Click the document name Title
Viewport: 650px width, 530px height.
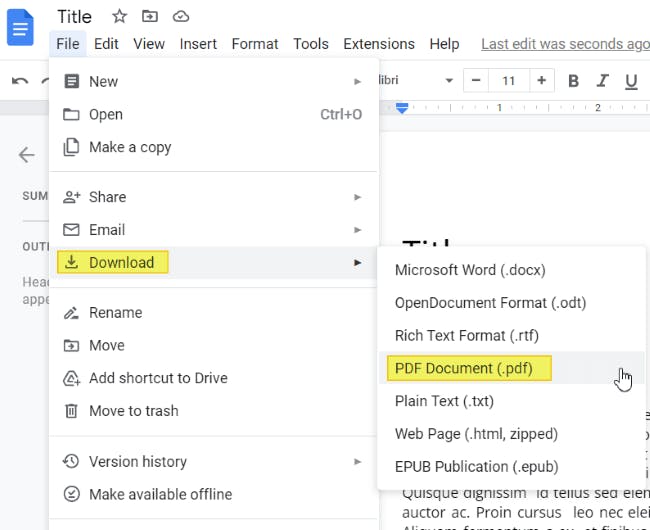coord(74,17)
